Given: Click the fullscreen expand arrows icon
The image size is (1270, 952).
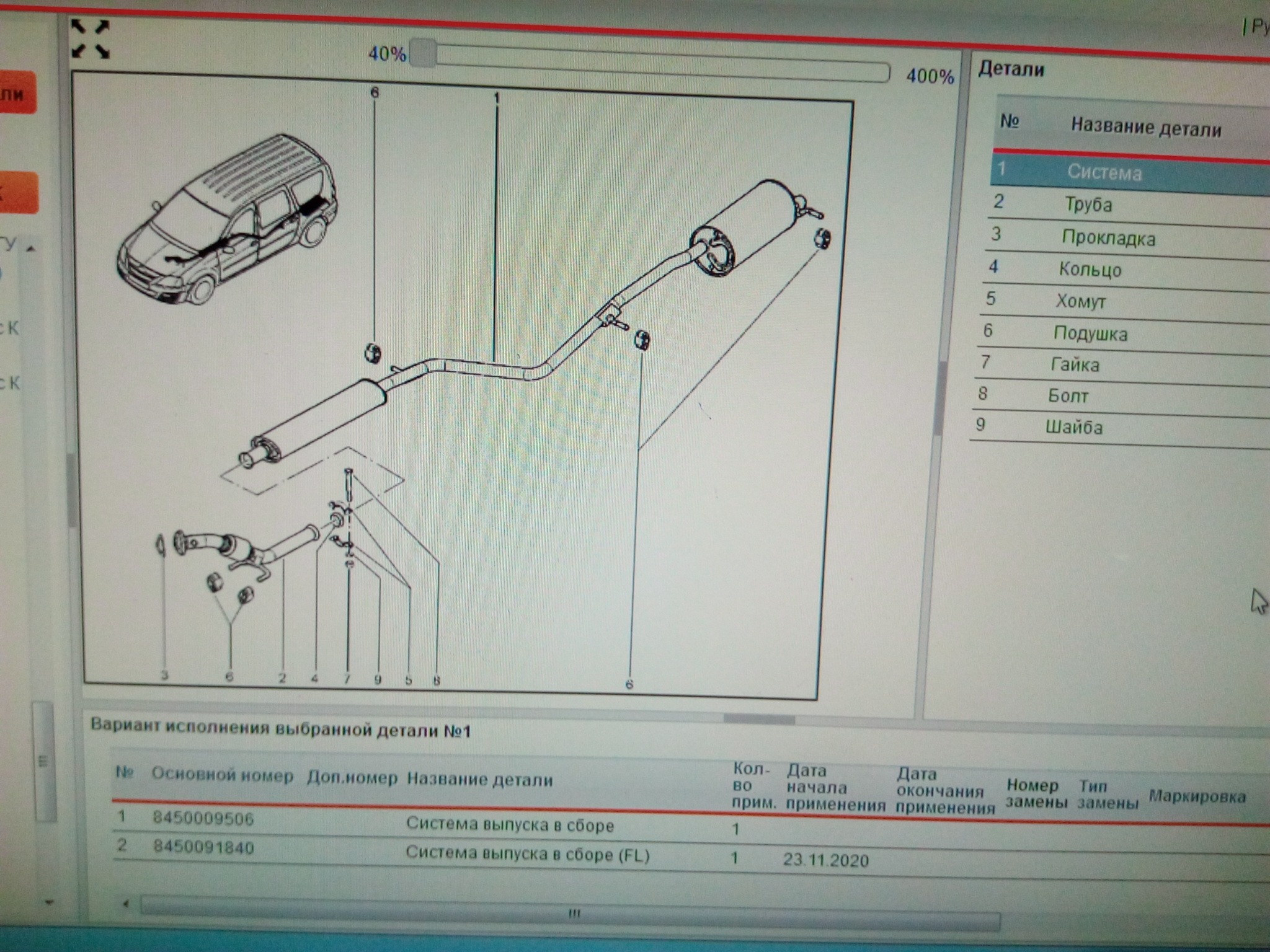Looking at the screenshot, I should click(x=90, y=28).
